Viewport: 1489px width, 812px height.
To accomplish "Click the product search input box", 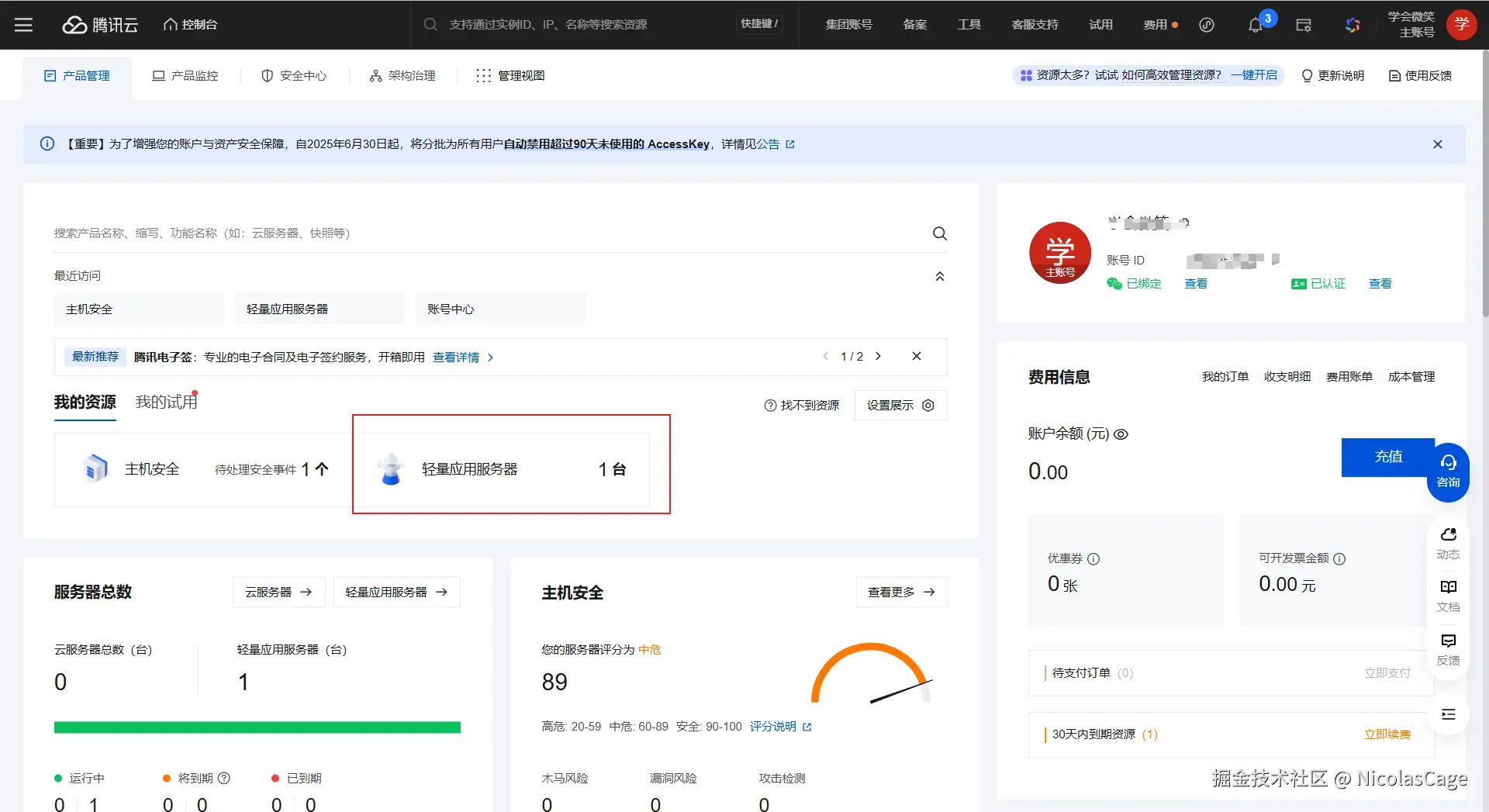I will (x=489, y=233).
